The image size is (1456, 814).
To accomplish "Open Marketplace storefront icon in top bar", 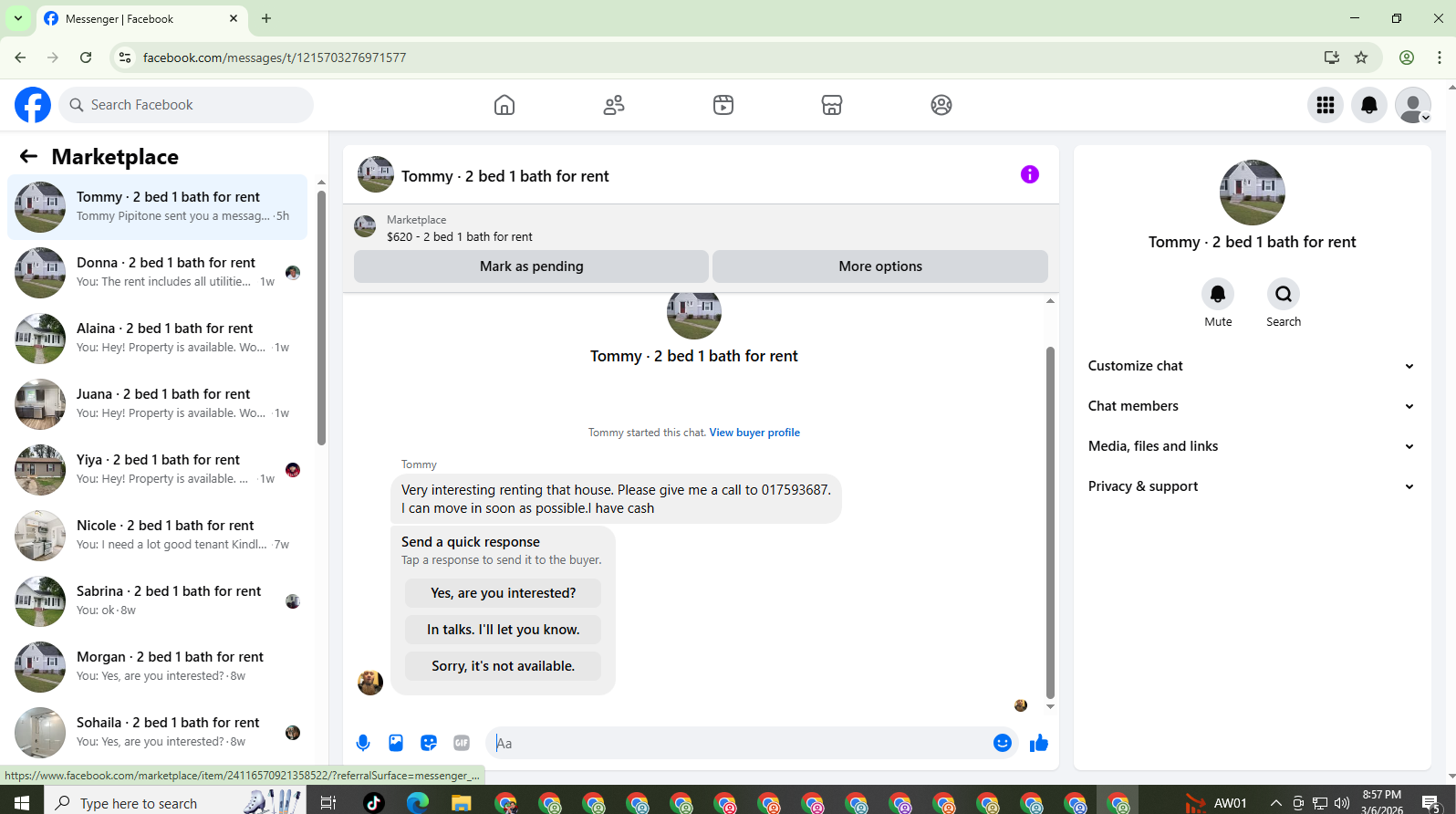I will pos(832,105).
